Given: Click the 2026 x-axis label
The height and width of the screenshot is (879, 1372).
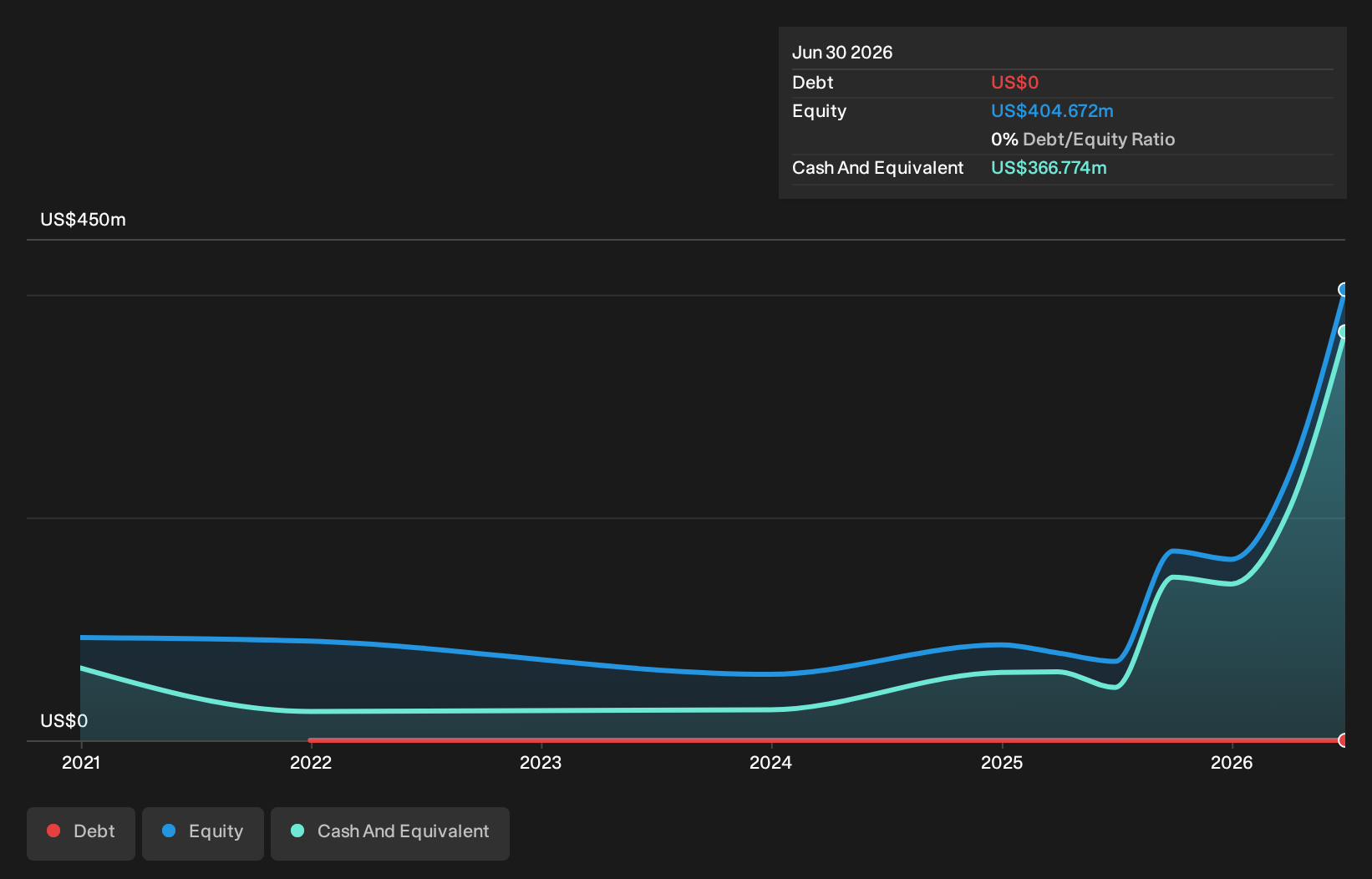Looking at the screenshot, I should pyautogui.click(x=1232, y=763).
